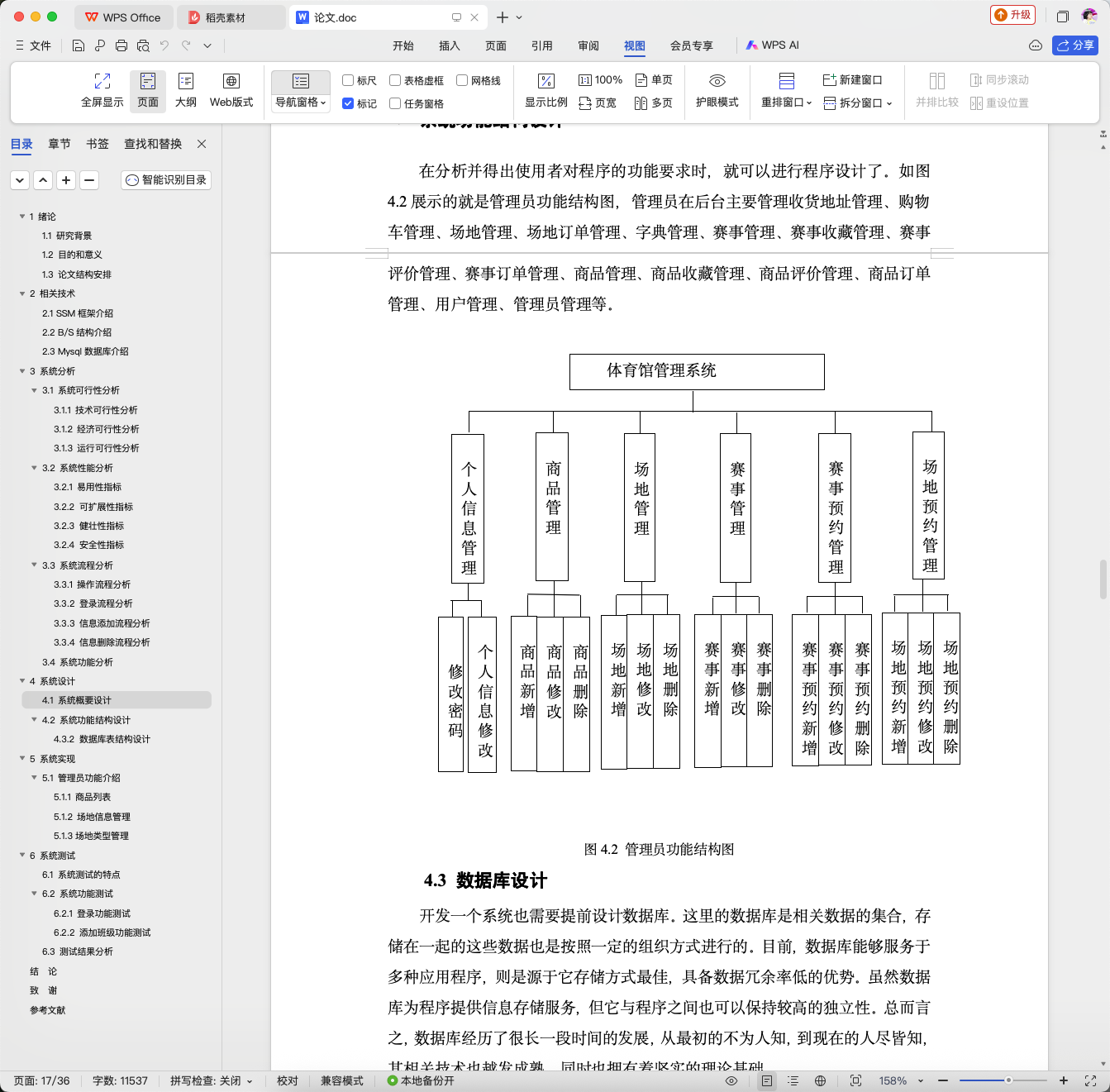Select web view globe icon in status bar
The width and height of the screenshot is (1110, 1092).
tap(820, 1080)
